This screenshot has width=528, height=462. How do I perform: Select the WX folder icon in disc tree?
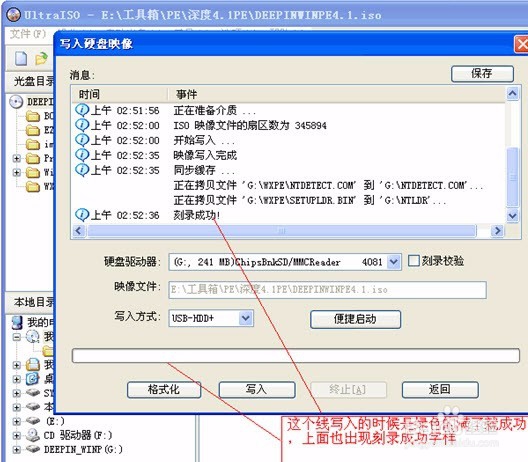pos(33,186)
